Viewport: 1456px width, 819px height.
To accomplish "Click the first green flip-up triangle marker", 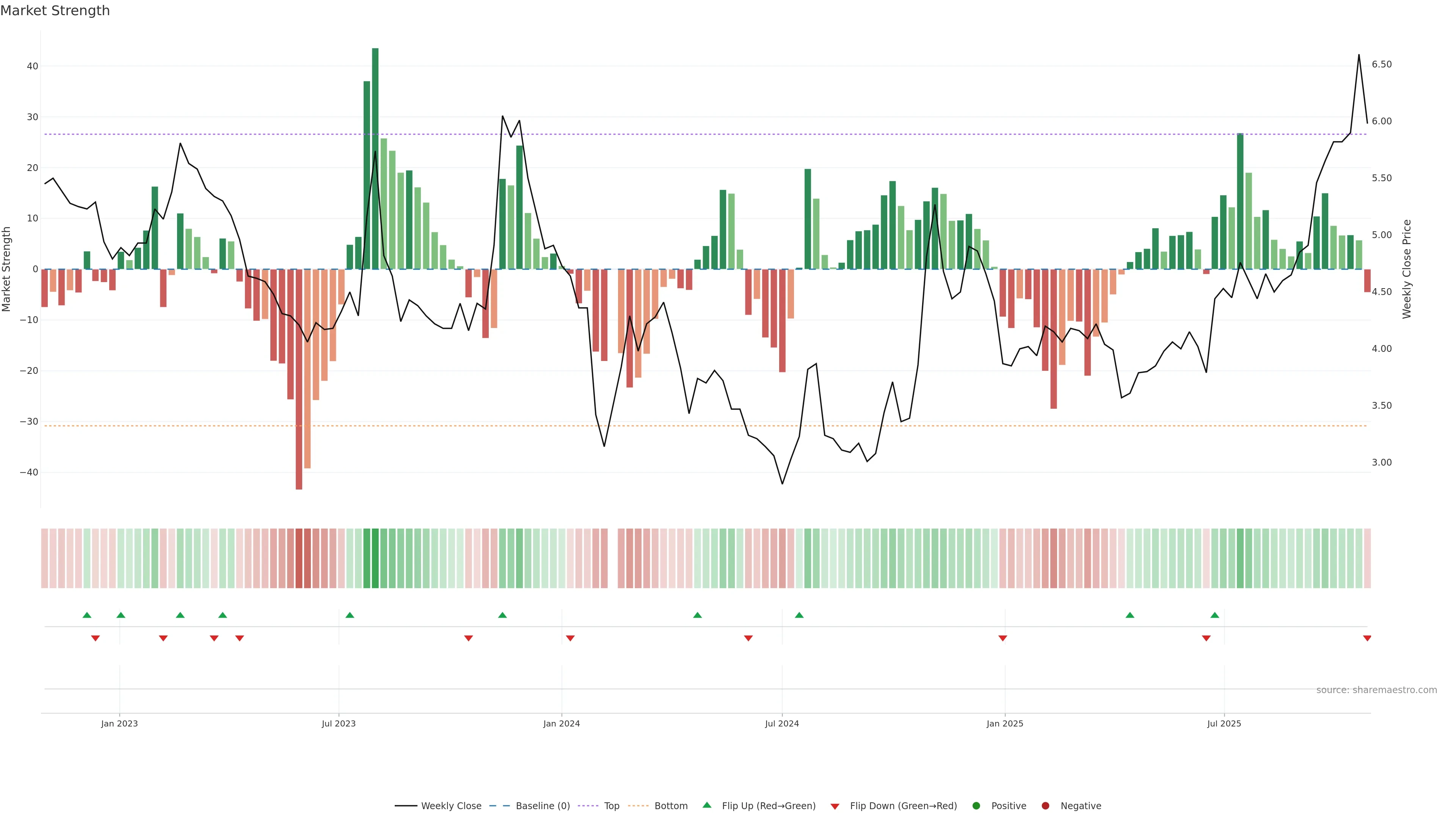I will [86, 615].
